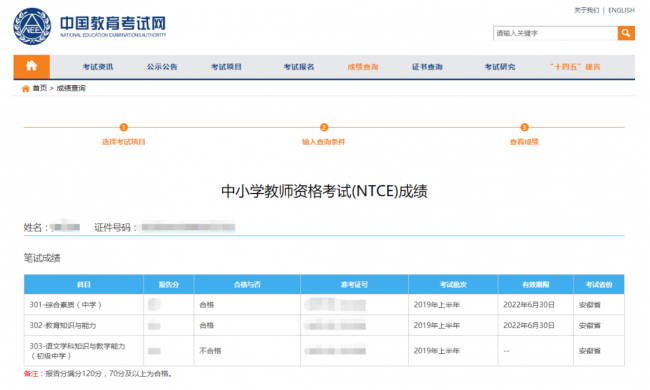Select the 成绩查询 menu item
The image size is (650, 390).
click(363, 67)
